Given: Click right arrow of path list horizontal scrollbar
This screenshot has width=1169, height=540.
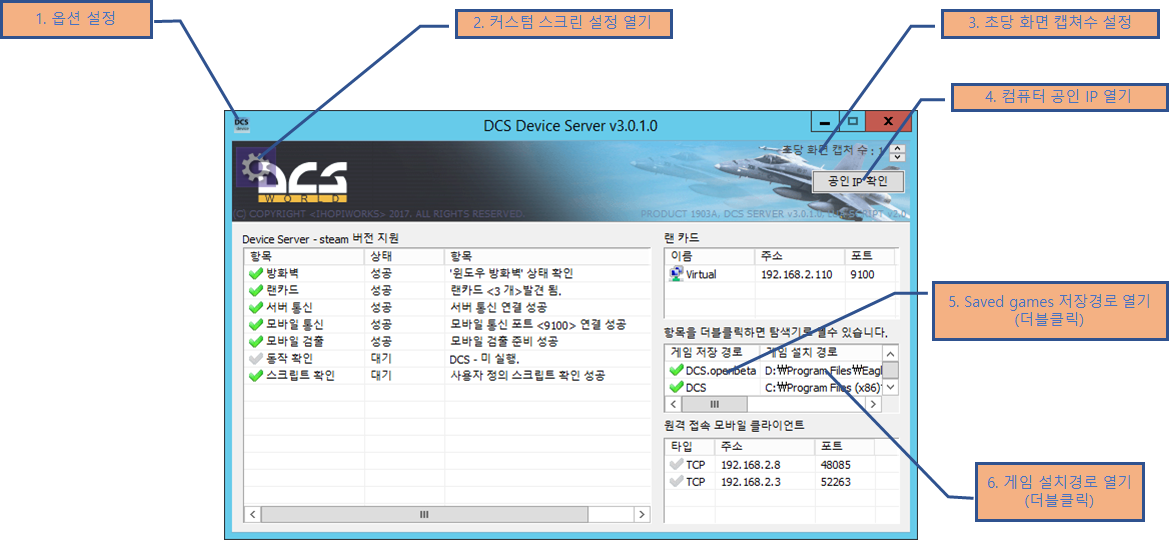Looking at the screenshot, I should click(875, 404).
